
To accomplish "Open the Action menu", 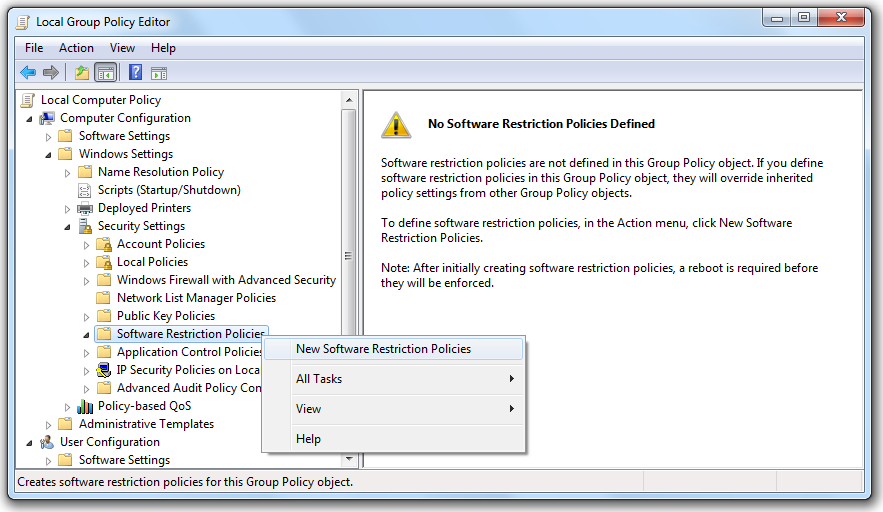I will [x=76, y=48].
